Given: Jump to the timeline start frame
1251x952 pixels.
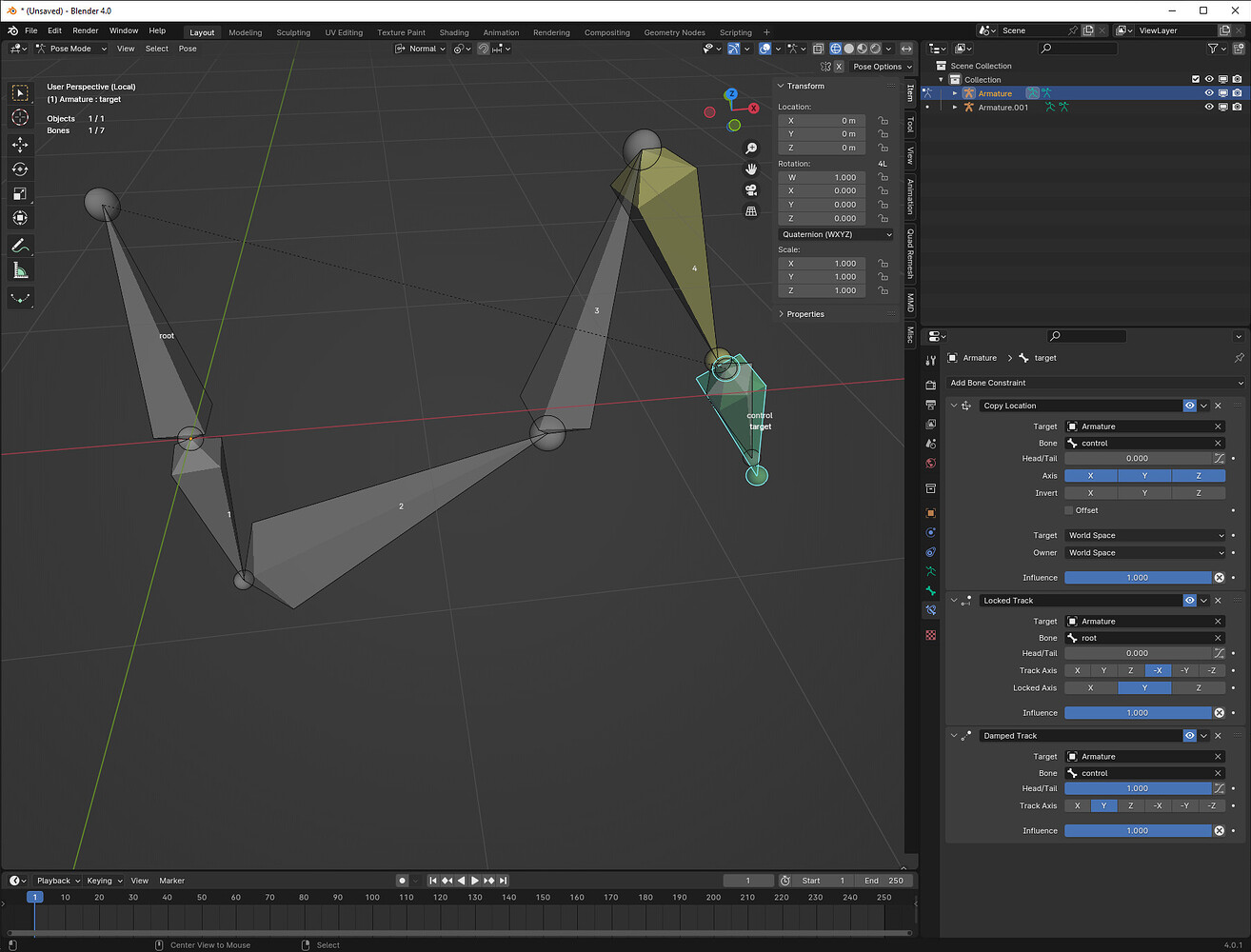Looking at the screenshot, I should [433, 881].
